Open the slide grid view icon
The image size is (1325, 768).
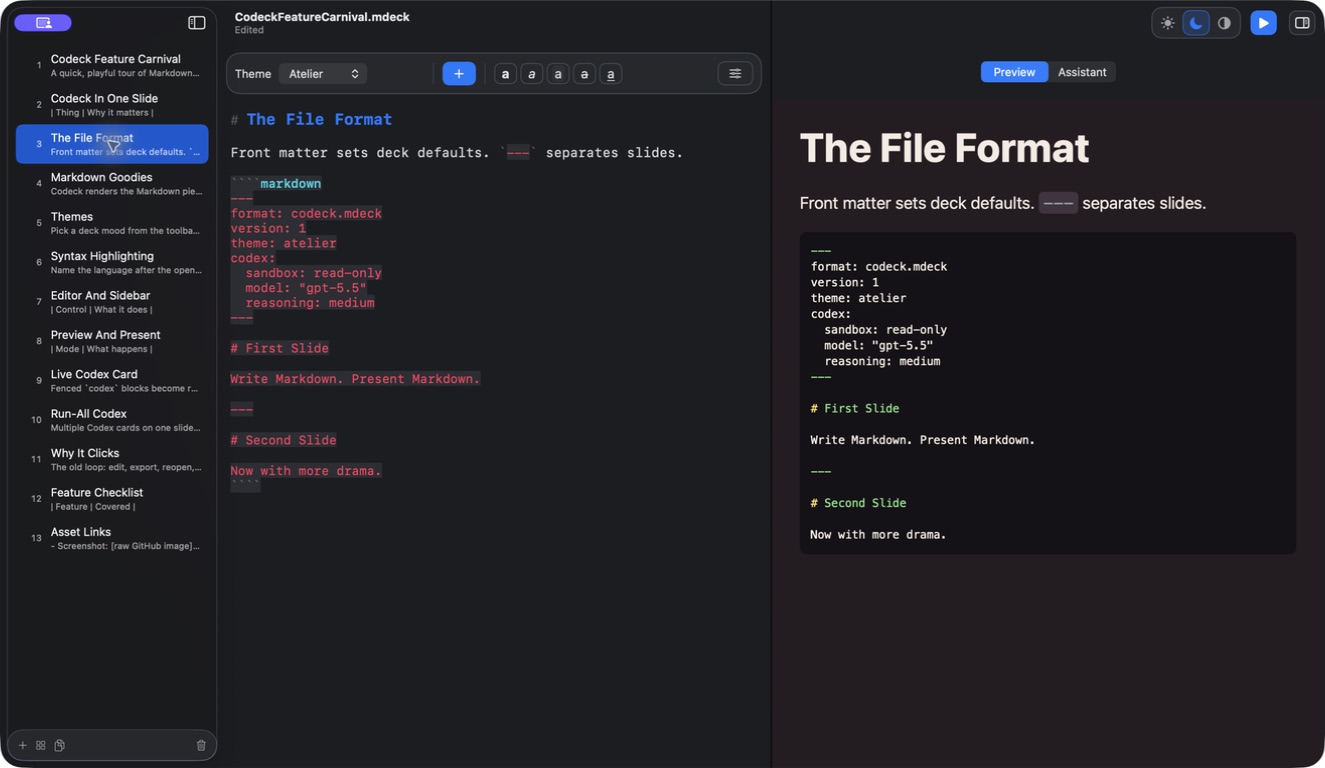pos(41,745)
